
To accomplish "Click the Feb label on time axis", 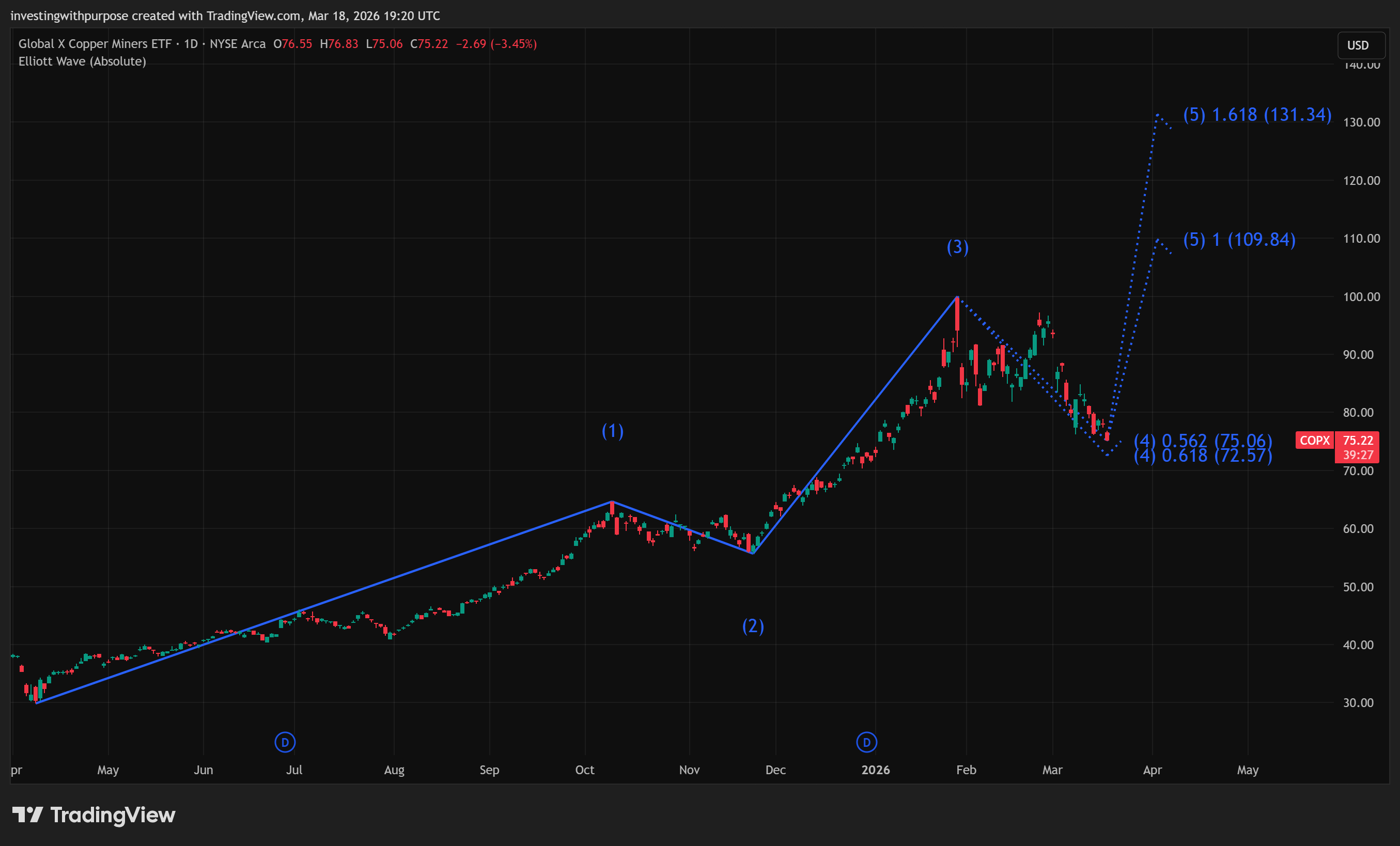I will click(966, 770).
